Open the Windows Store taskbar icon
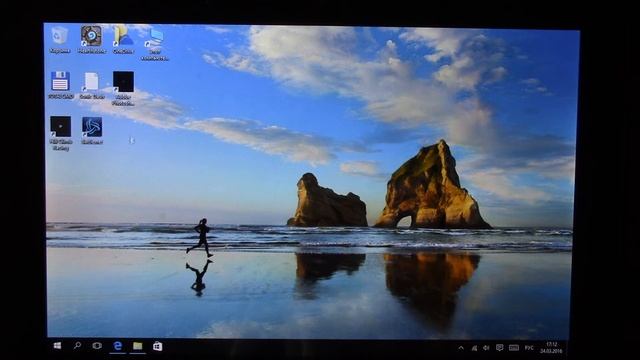The width and height of the screenshot is (640, 360). tap(158, 346)
